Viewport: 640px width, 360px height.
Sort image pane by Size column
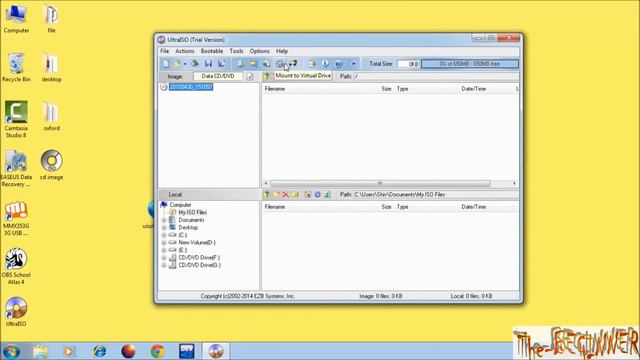pyautogui.click(x=386, y=89)
